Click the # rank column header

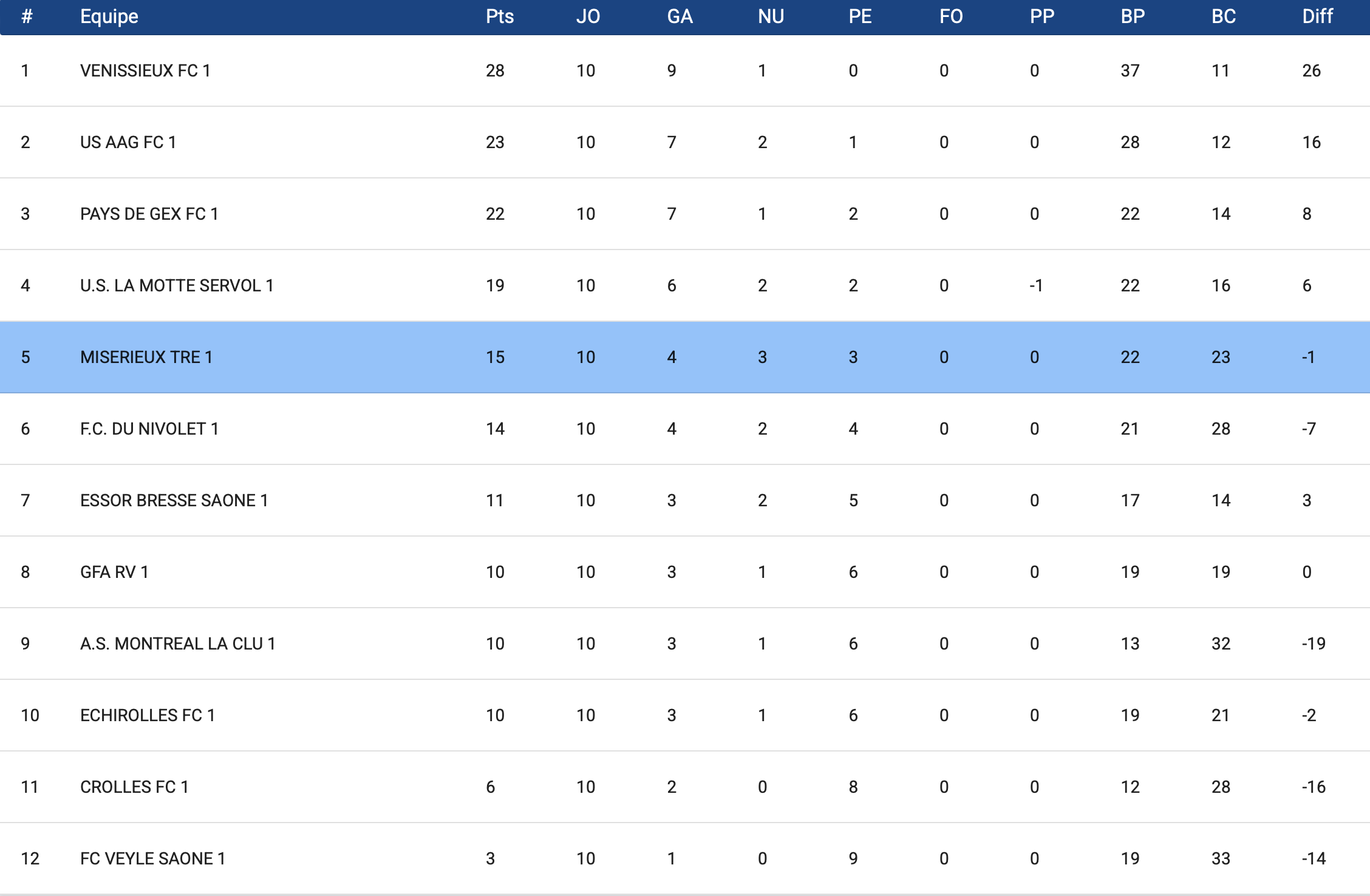coord(27,16)
